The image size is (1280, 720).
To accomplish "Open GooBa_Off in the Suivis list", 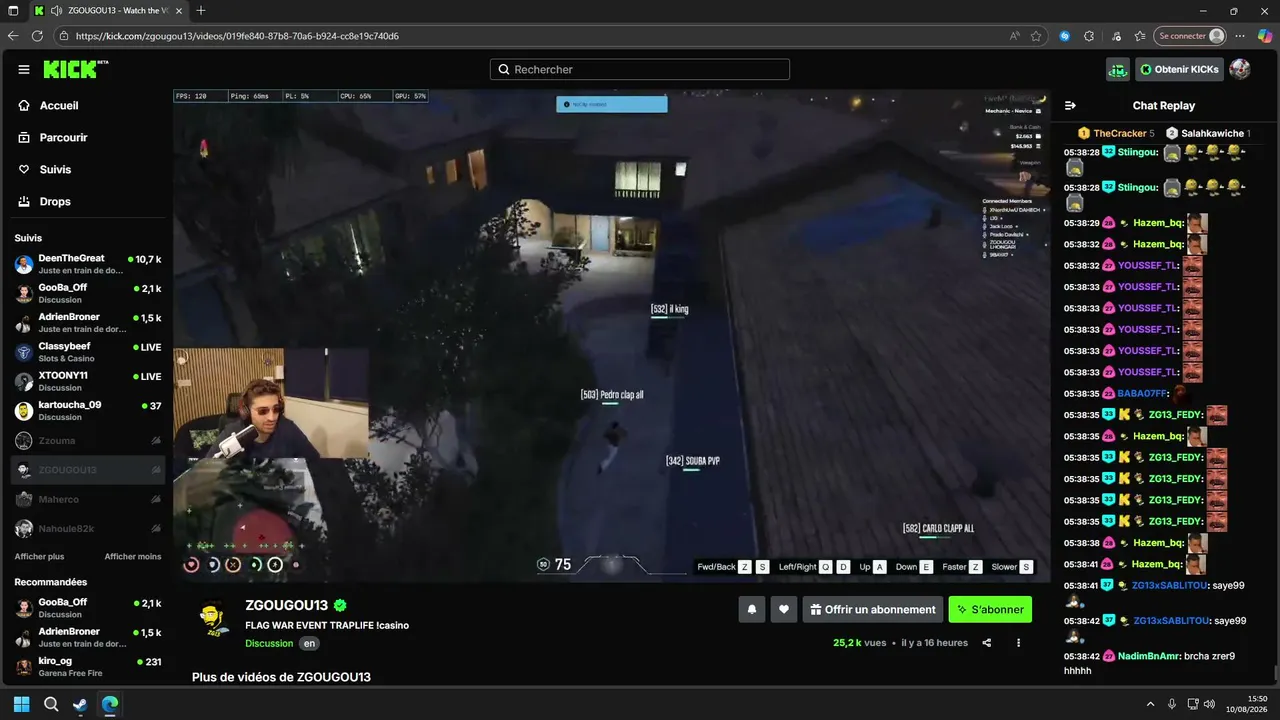I will click(x=88, y=294).
